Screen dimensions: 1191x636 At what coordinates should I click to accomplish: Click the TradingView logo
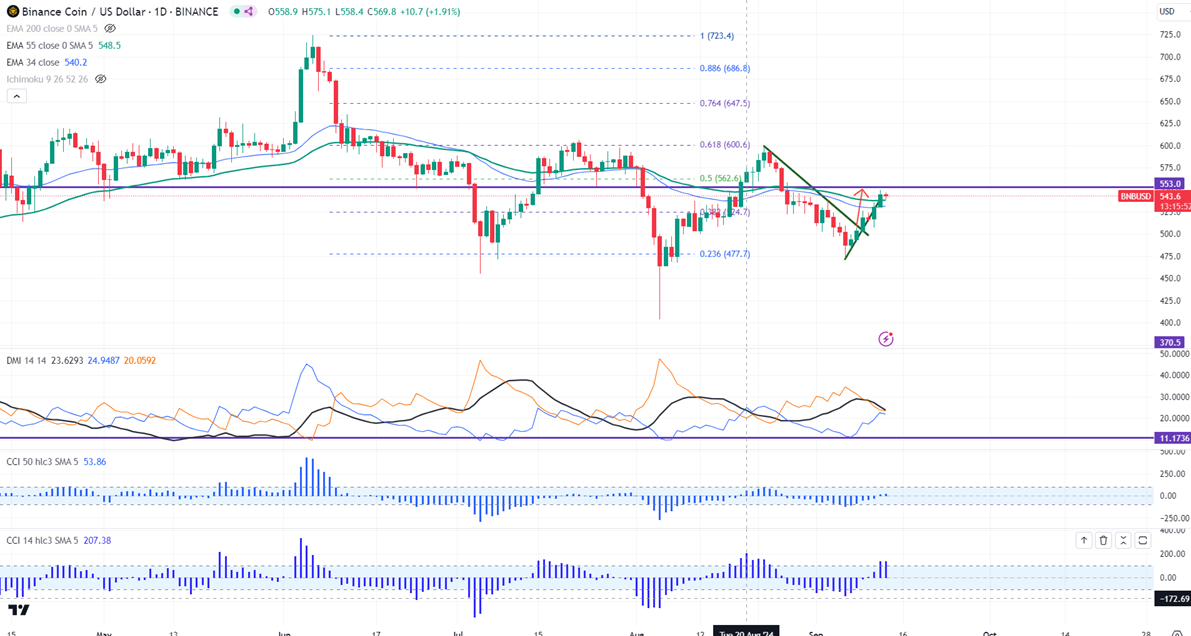tap(19, 610)
